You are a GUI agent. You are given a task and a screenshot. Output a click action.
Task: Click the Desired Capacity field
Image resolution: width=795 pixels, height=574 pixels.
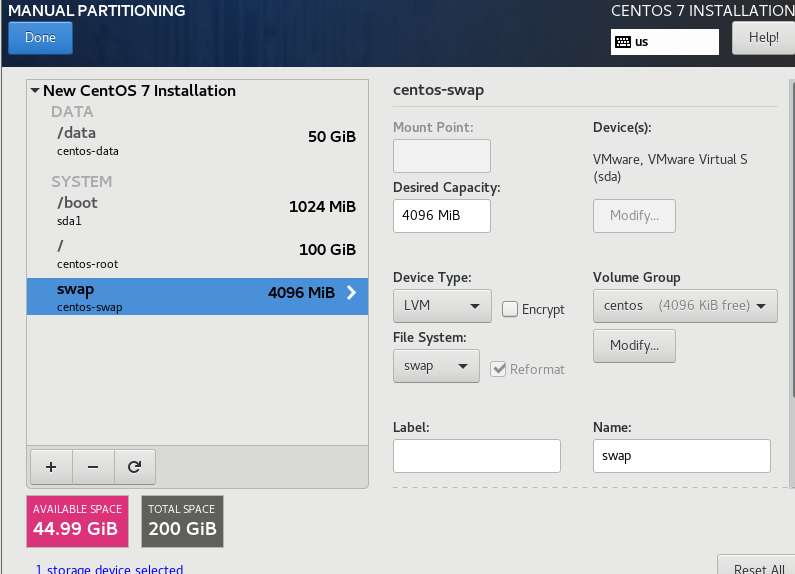point(442,216)
